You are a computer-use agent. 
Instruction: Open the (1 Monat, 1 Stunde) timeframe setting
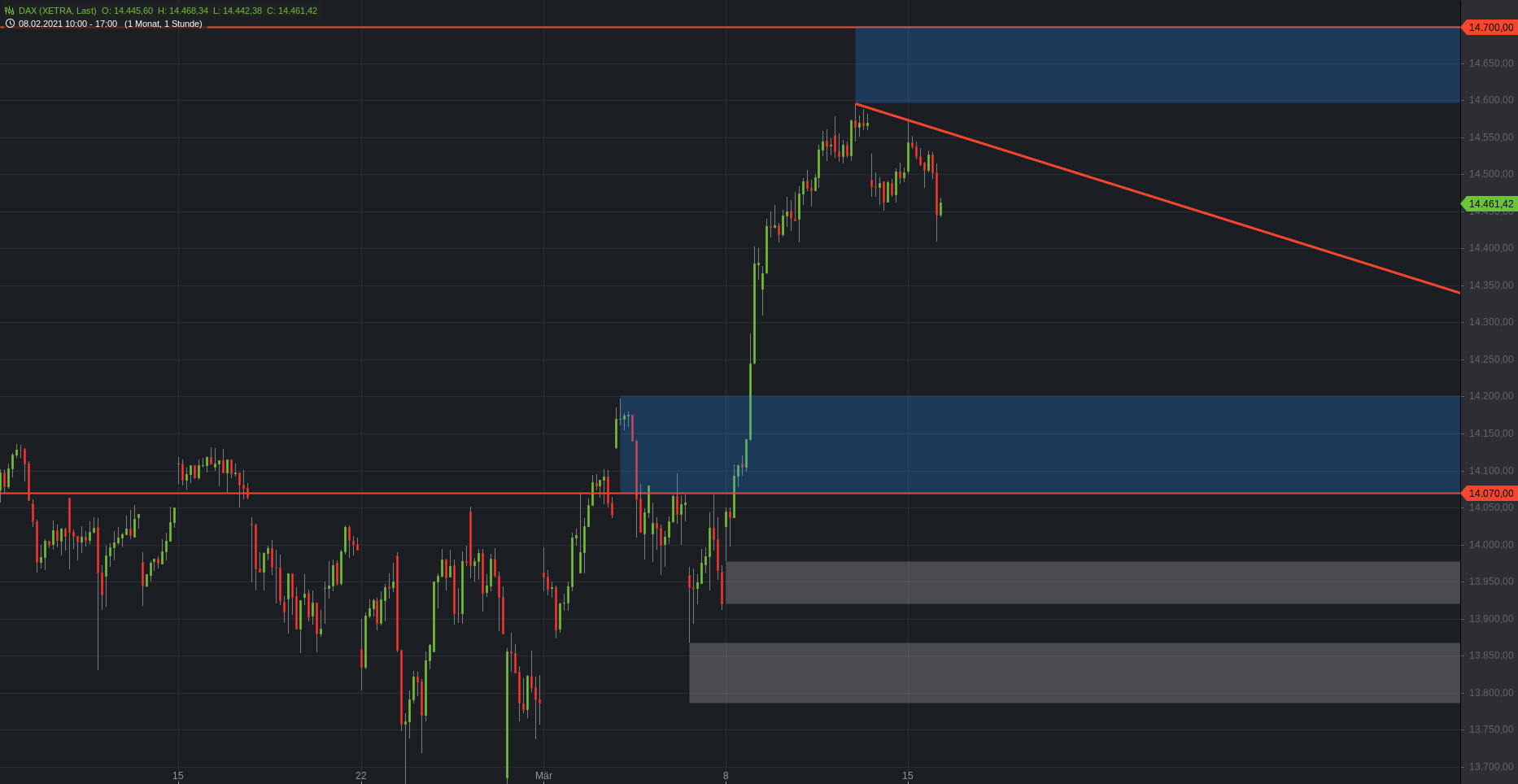coord(163,24)
